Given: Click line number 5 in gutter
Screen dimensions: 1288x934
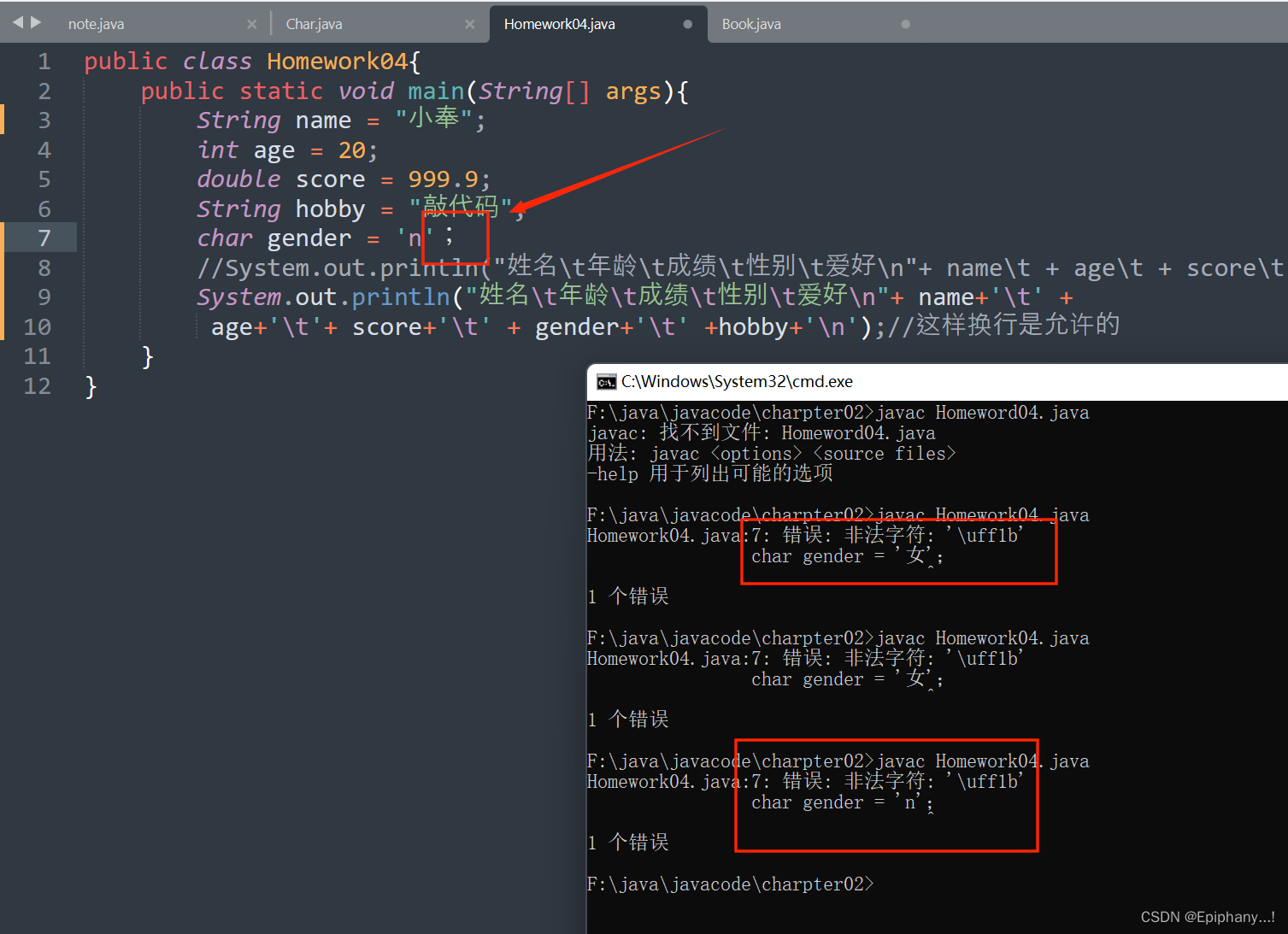Looking at the screenshot, I should [44, 179].
